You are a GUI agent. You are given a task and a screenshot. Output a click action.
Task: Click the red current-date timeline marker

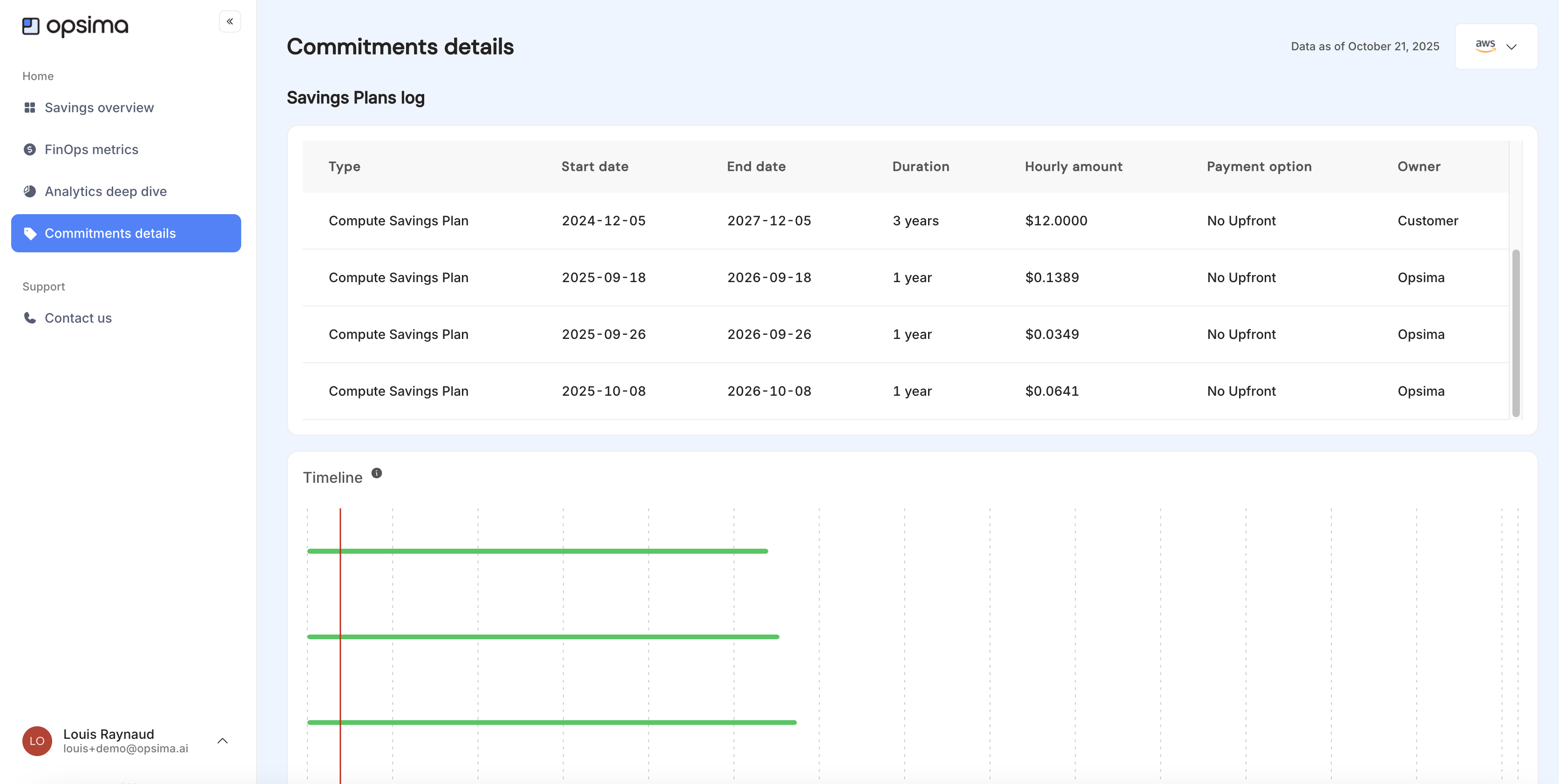click(x=340, y=593)
